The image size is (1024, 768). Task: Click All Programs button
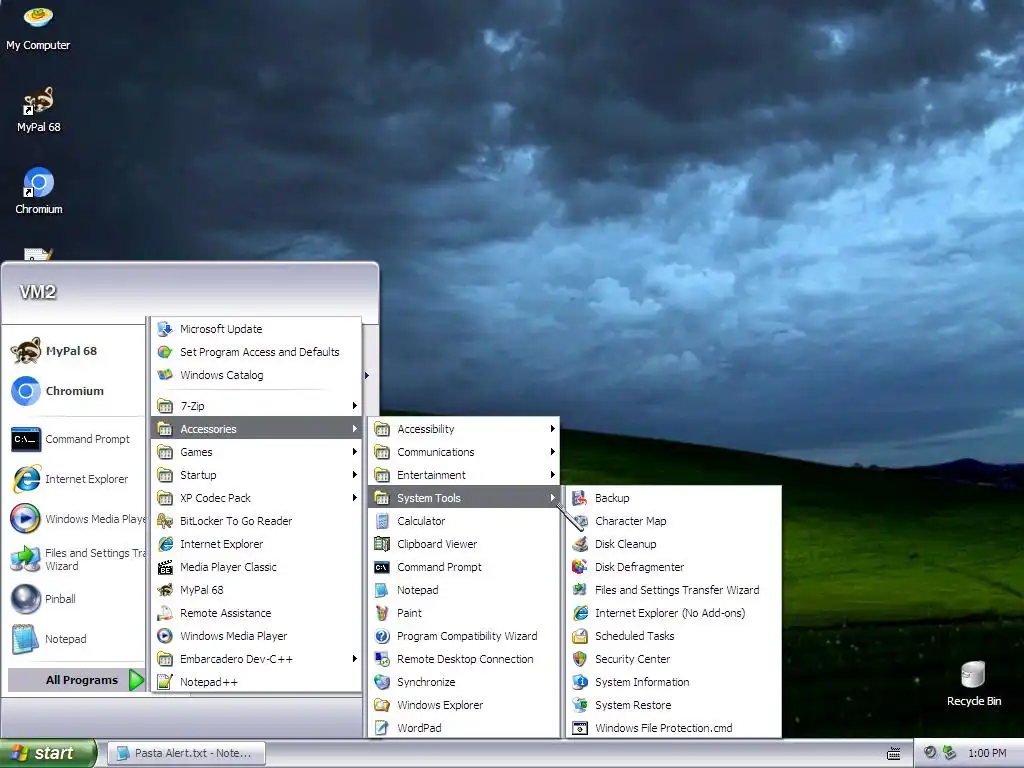click(76, 680)
